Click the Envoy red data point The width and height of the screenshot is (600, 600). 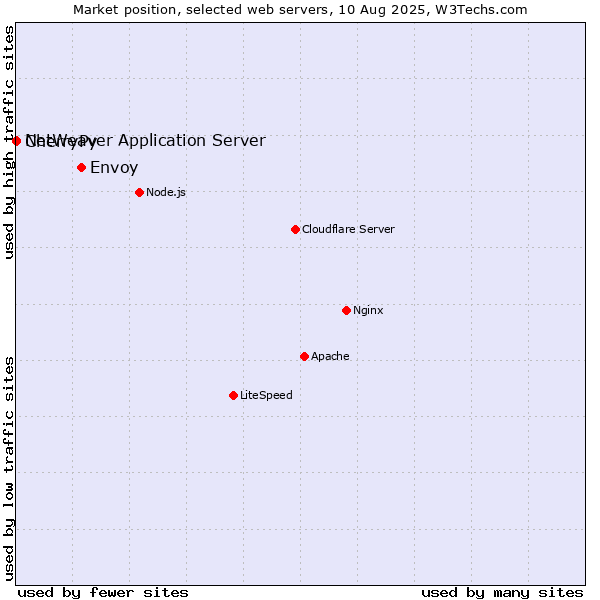[81, 168]
